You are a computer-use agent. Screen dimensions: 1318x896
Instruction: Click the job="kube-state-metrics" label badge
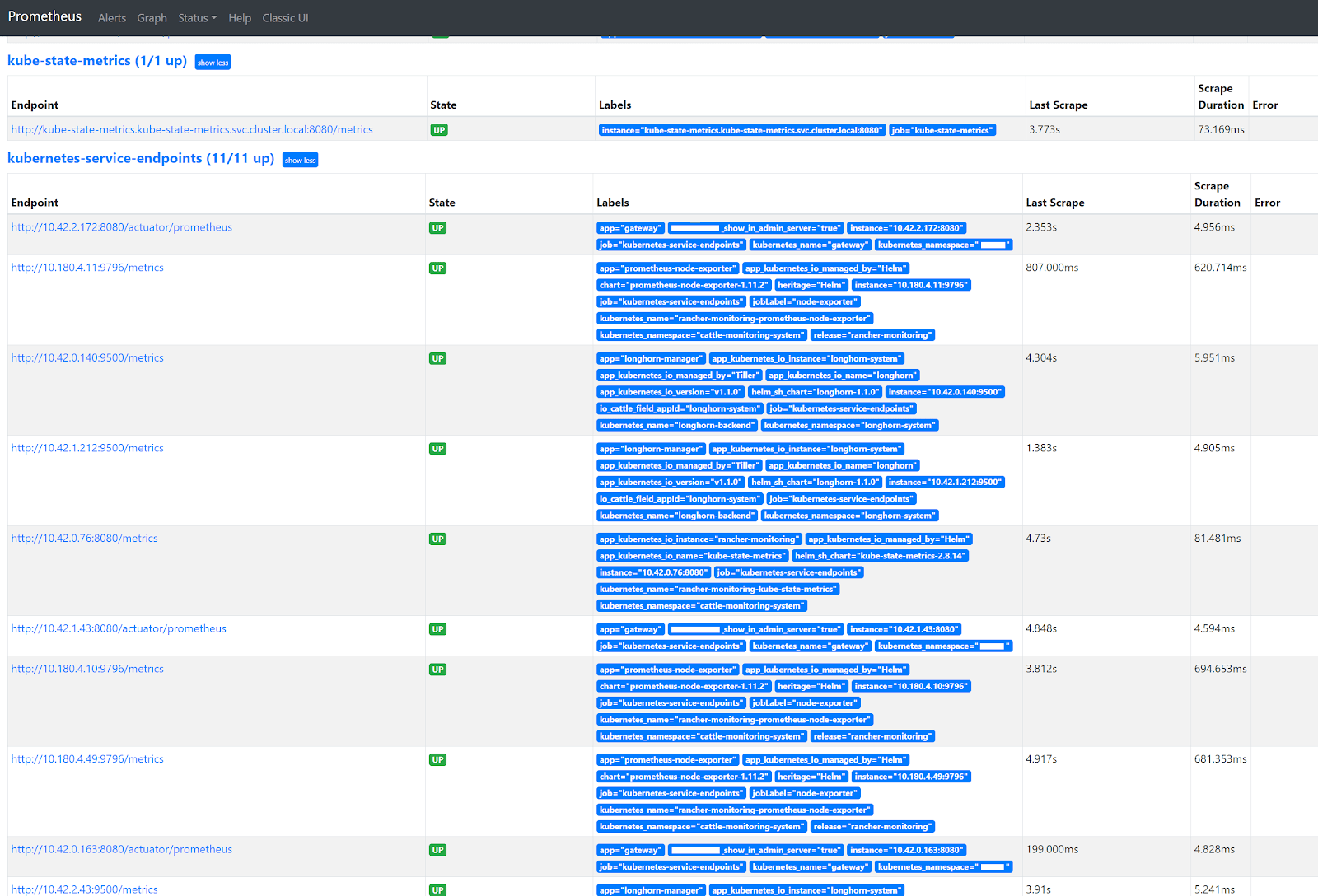942,129
